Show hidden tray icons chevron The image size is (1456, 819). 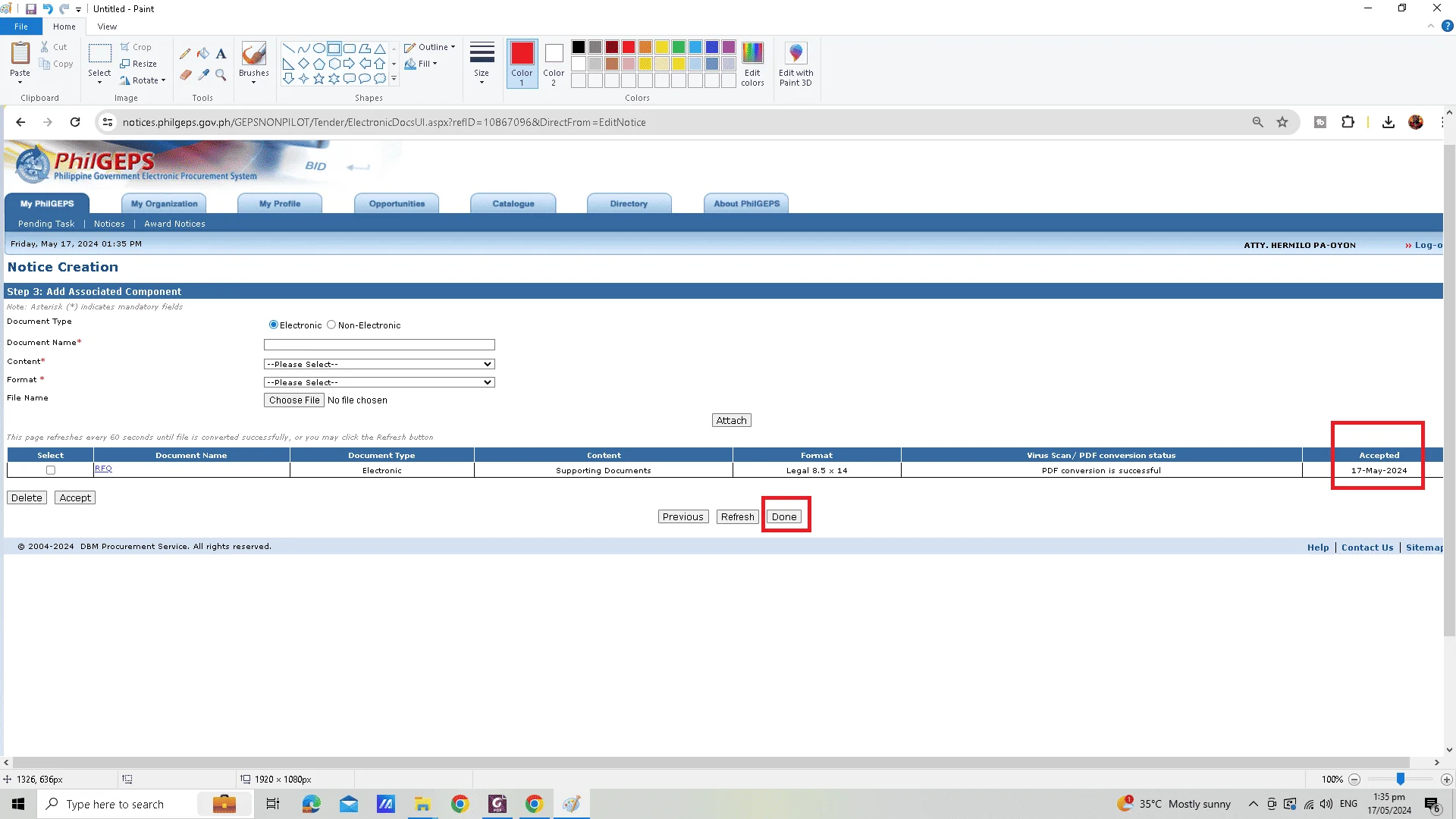click(x=1254, y=804)
